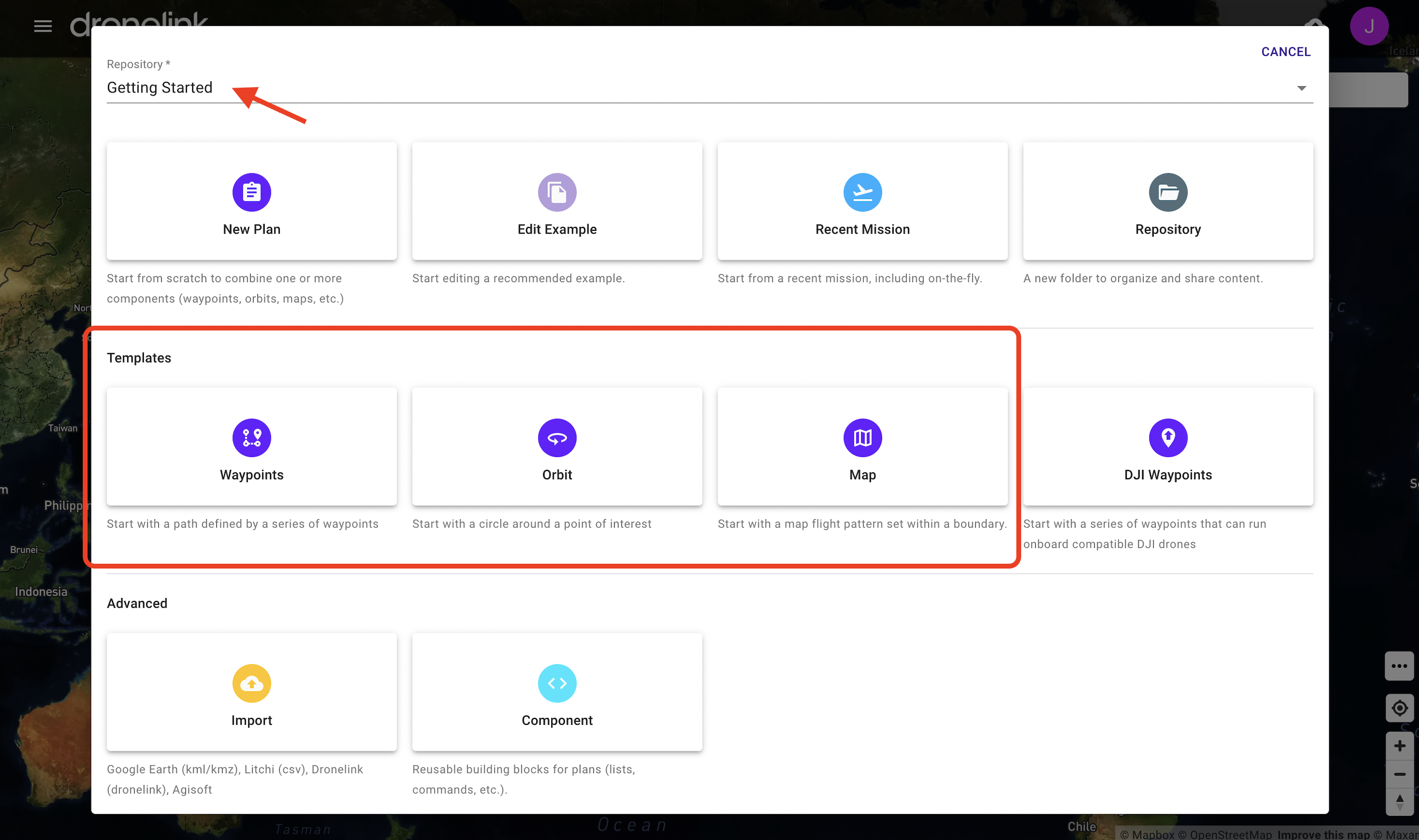Screen dimensions: 1419x840
Task: Click the Map card label
Action: (862, 475)
